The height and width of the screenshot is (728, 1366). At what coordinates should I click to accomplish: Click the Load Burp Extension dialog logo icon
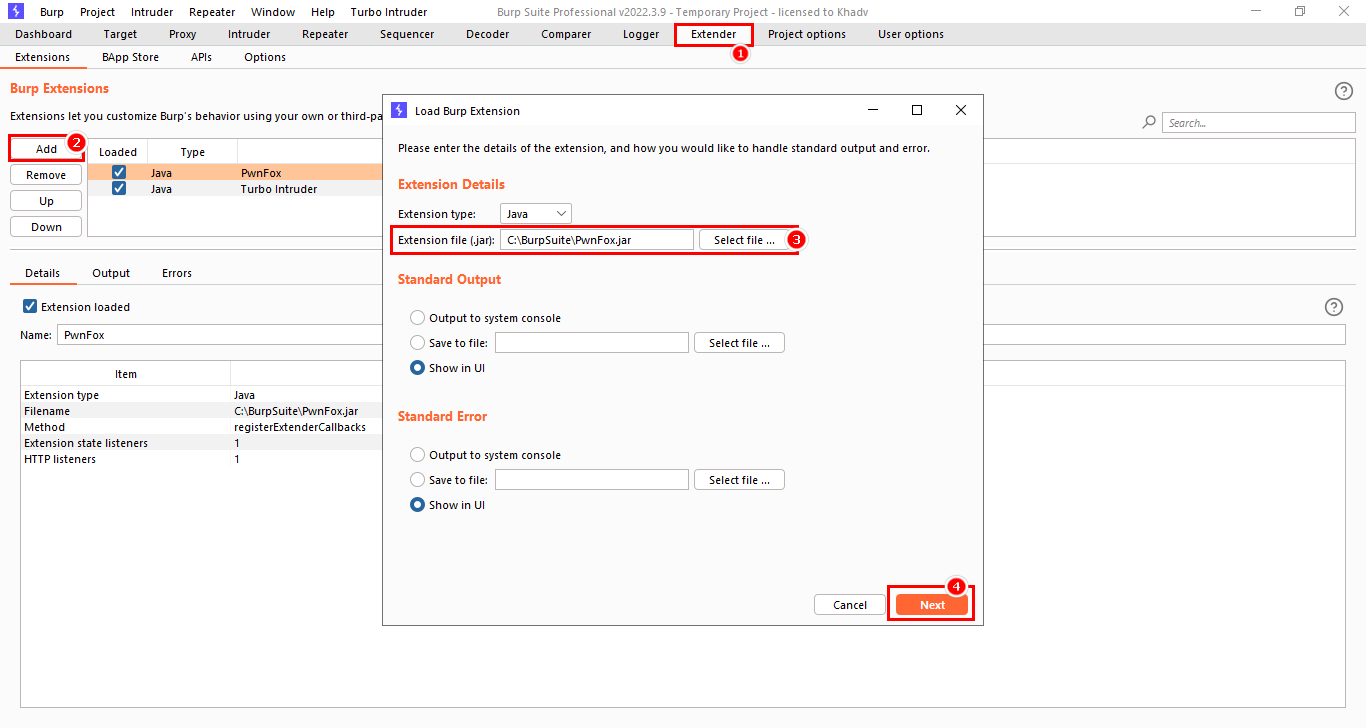[399, 110]
